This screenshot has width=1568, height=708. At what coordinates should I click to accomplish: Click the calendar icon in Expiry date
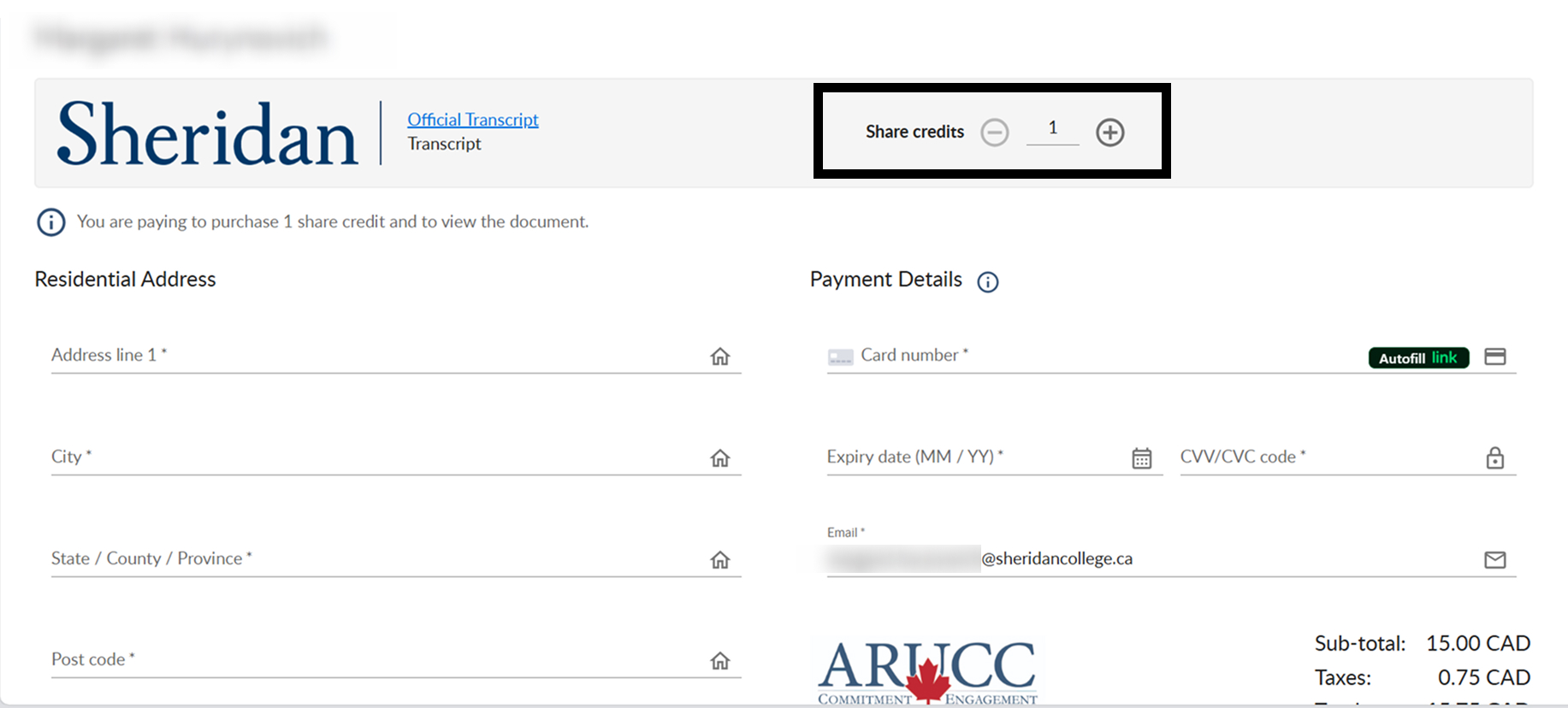[1142, 458]
